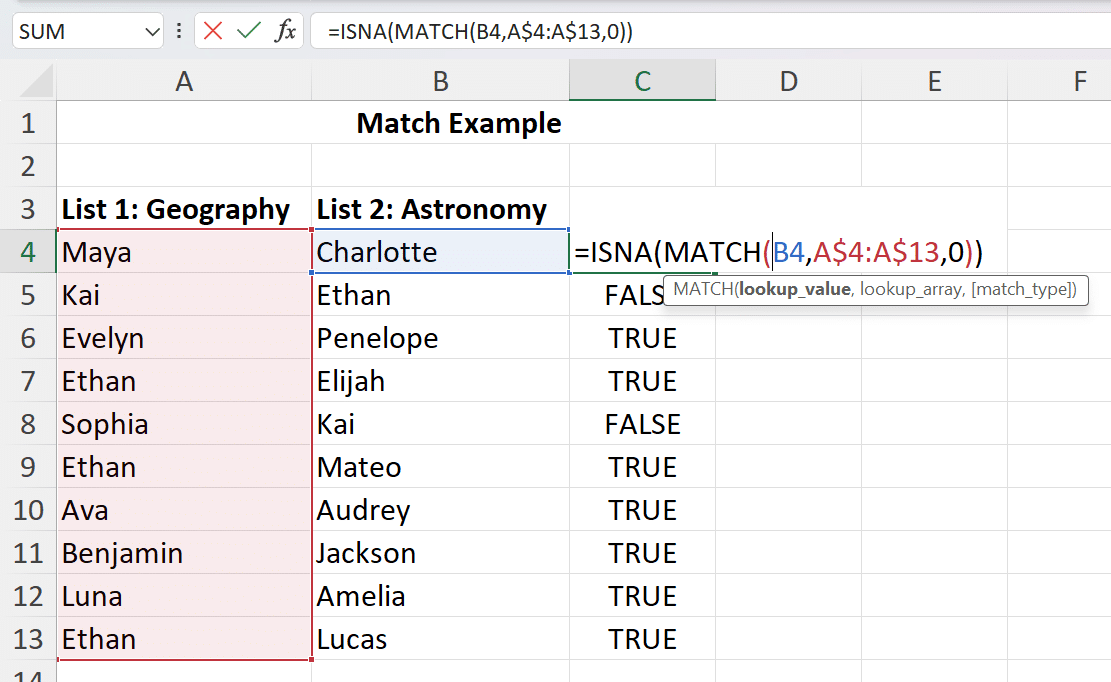The image size is (1111, 682).
Task: Click lookup_array in the MATCH tooltip
Action: click(x=911, y=290)
